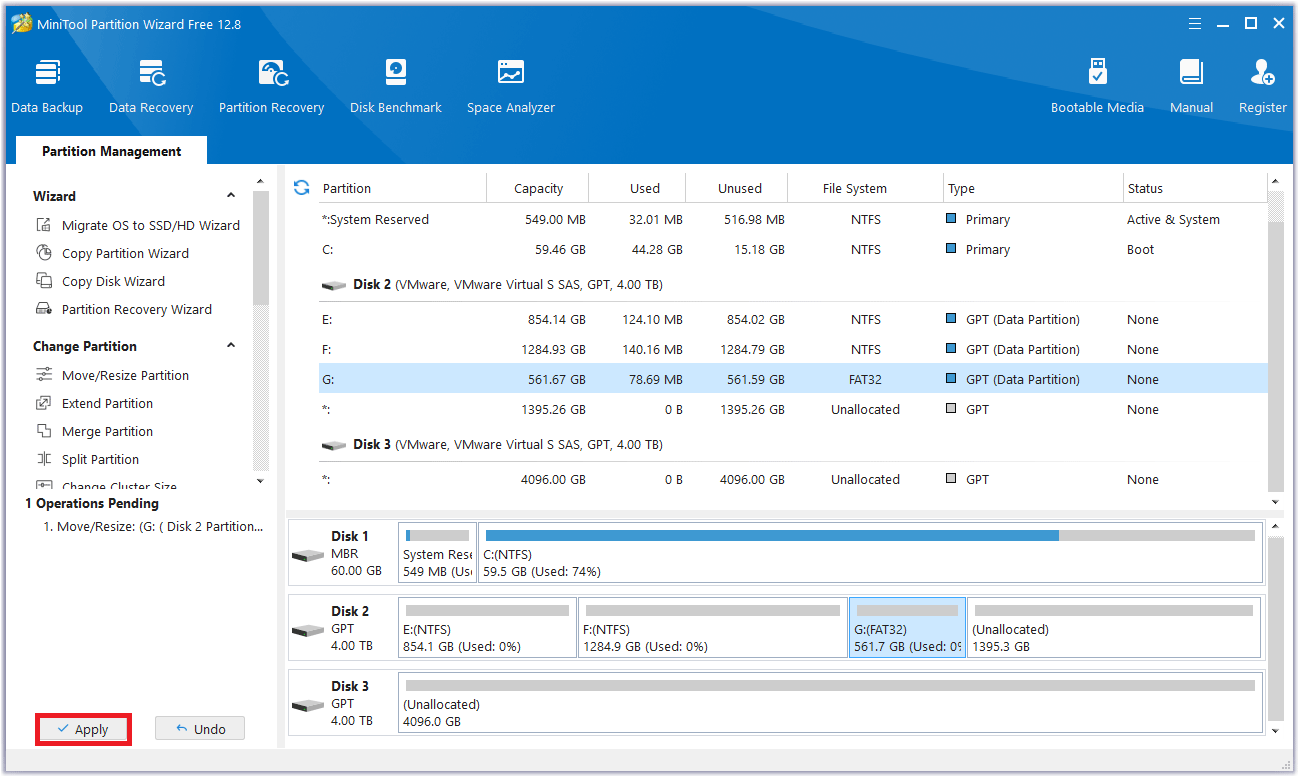Screen dimensions: 1298x776
Task: Collapse the Change Partition section
Action: pyautogui.click(x=231, y=346)
